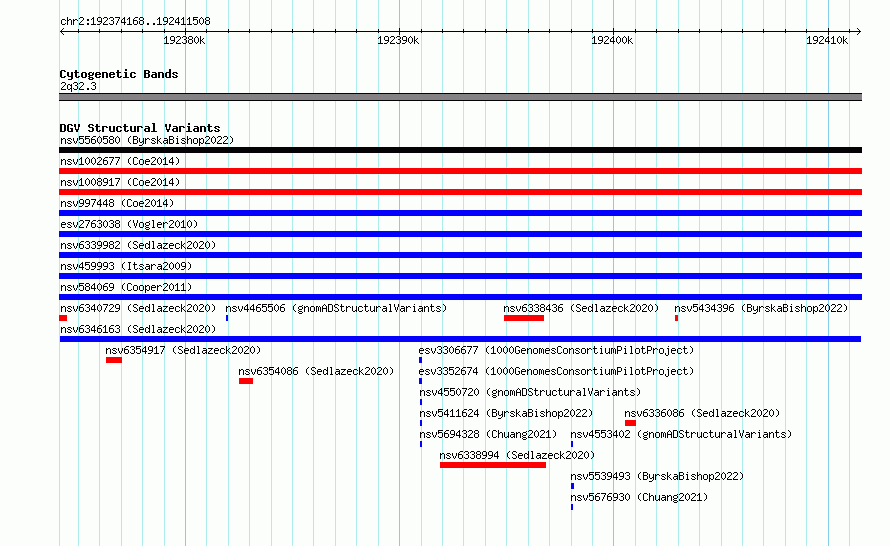Open nsv6338436 (Sedlazeck2020) label
The width and height of the screenshot is (890, 546).
point(581,308)
